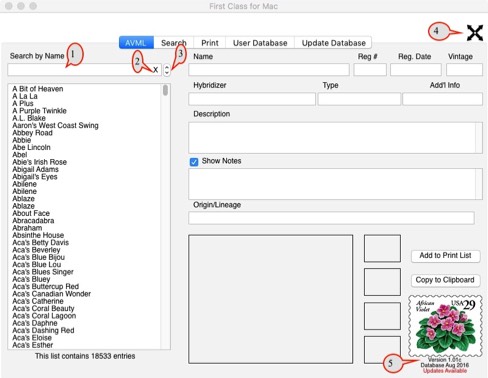Click the name list scrollbar thumb
The image size is (488, 378).
165,90
